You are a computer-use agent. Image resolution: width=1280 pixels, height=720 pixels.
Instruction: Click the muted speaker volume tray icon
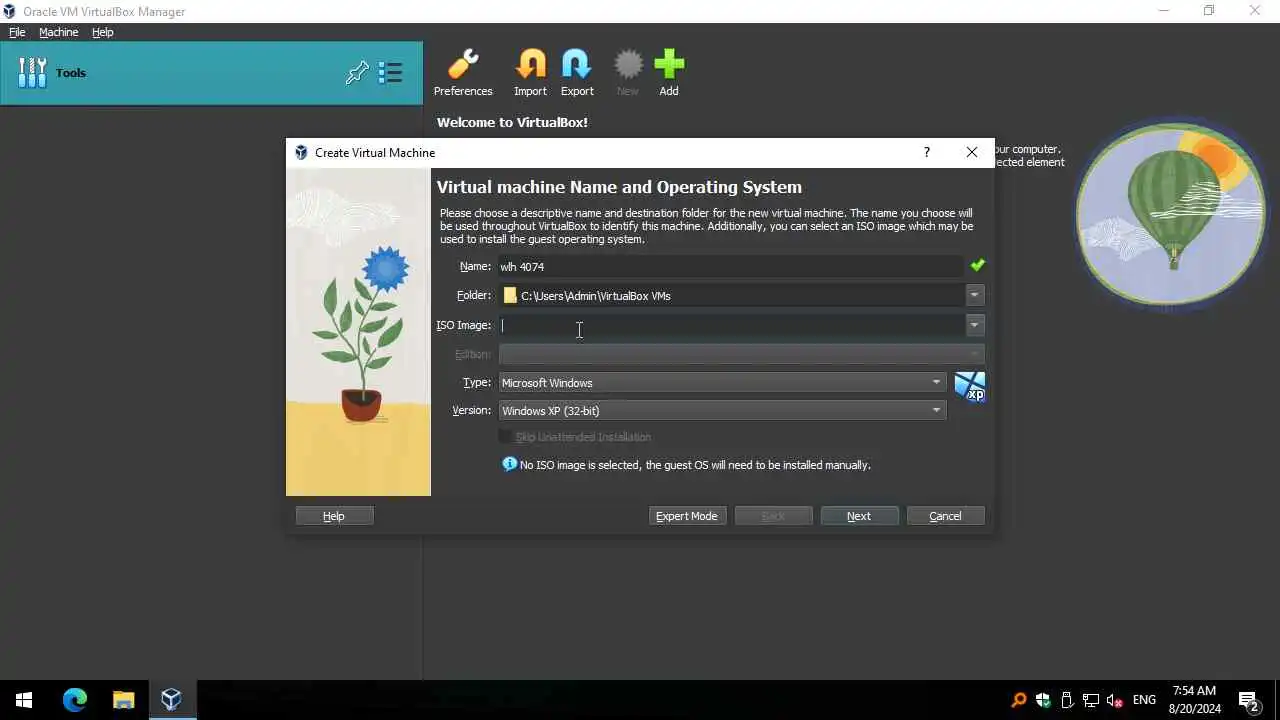pyautogui.click(x=1115, y=700)
